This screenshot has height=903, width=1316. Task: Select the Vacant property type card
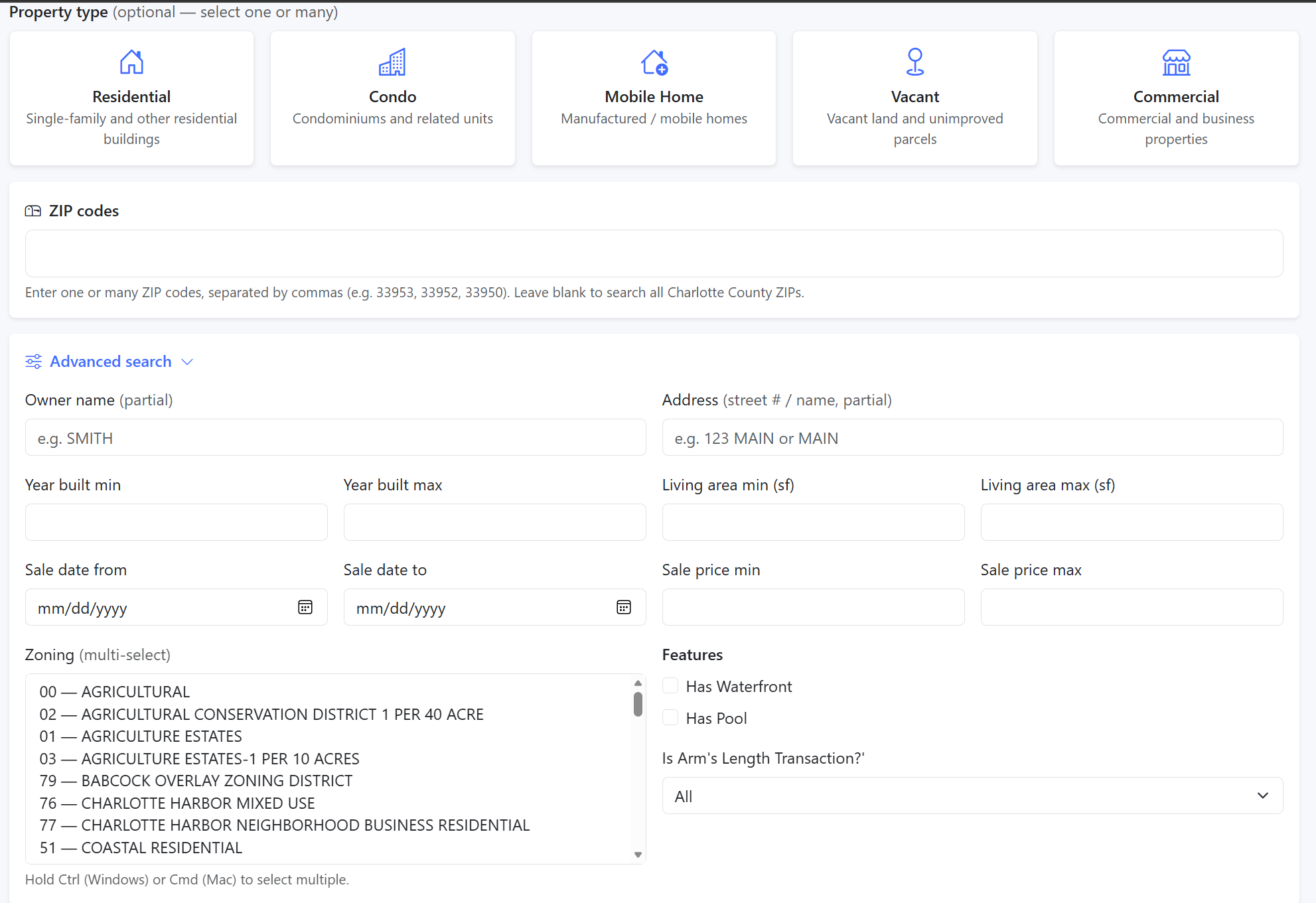[x=914, y=98]
